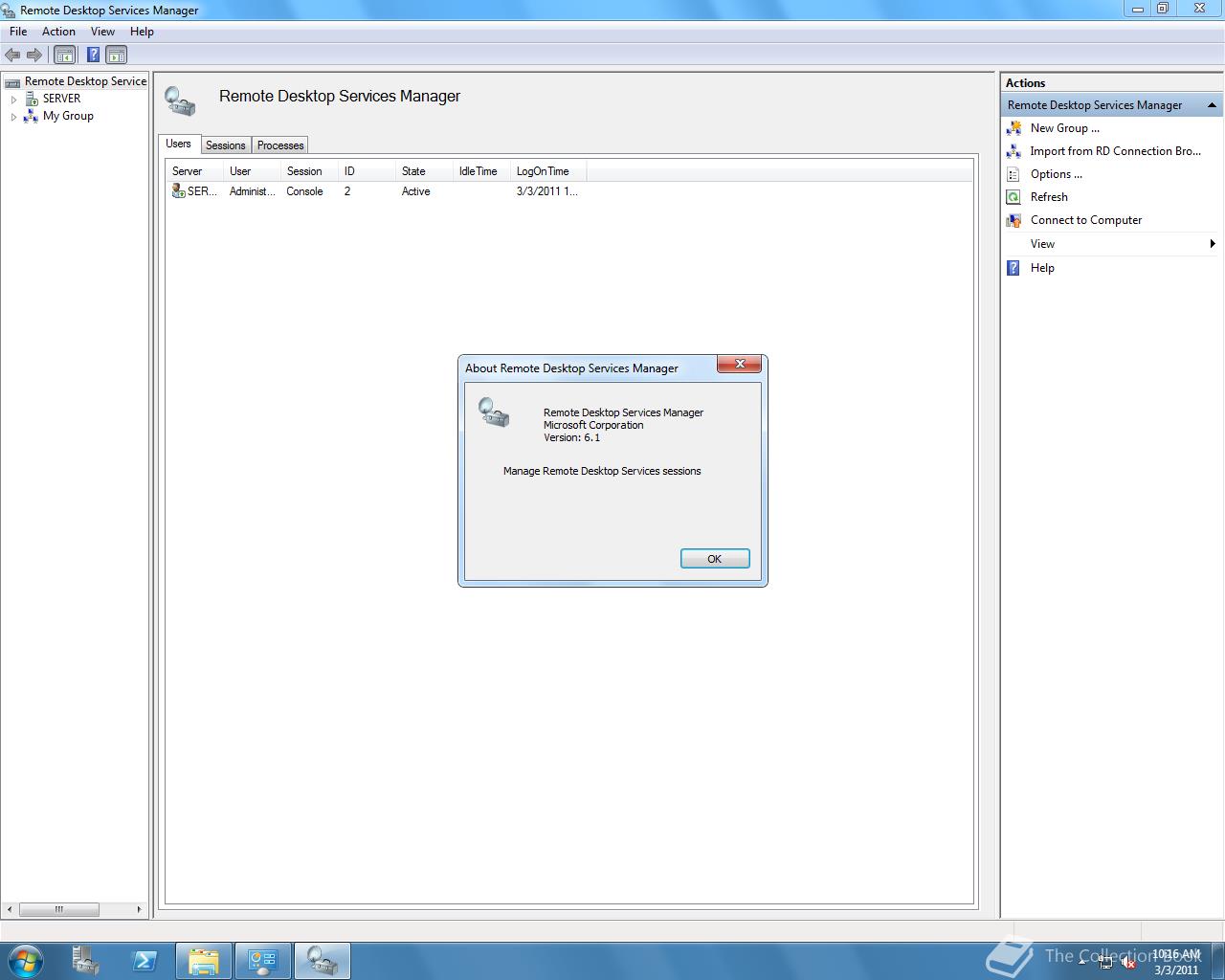
Task: Click the green Refresh action icon
Action: tap(1013, 197)
